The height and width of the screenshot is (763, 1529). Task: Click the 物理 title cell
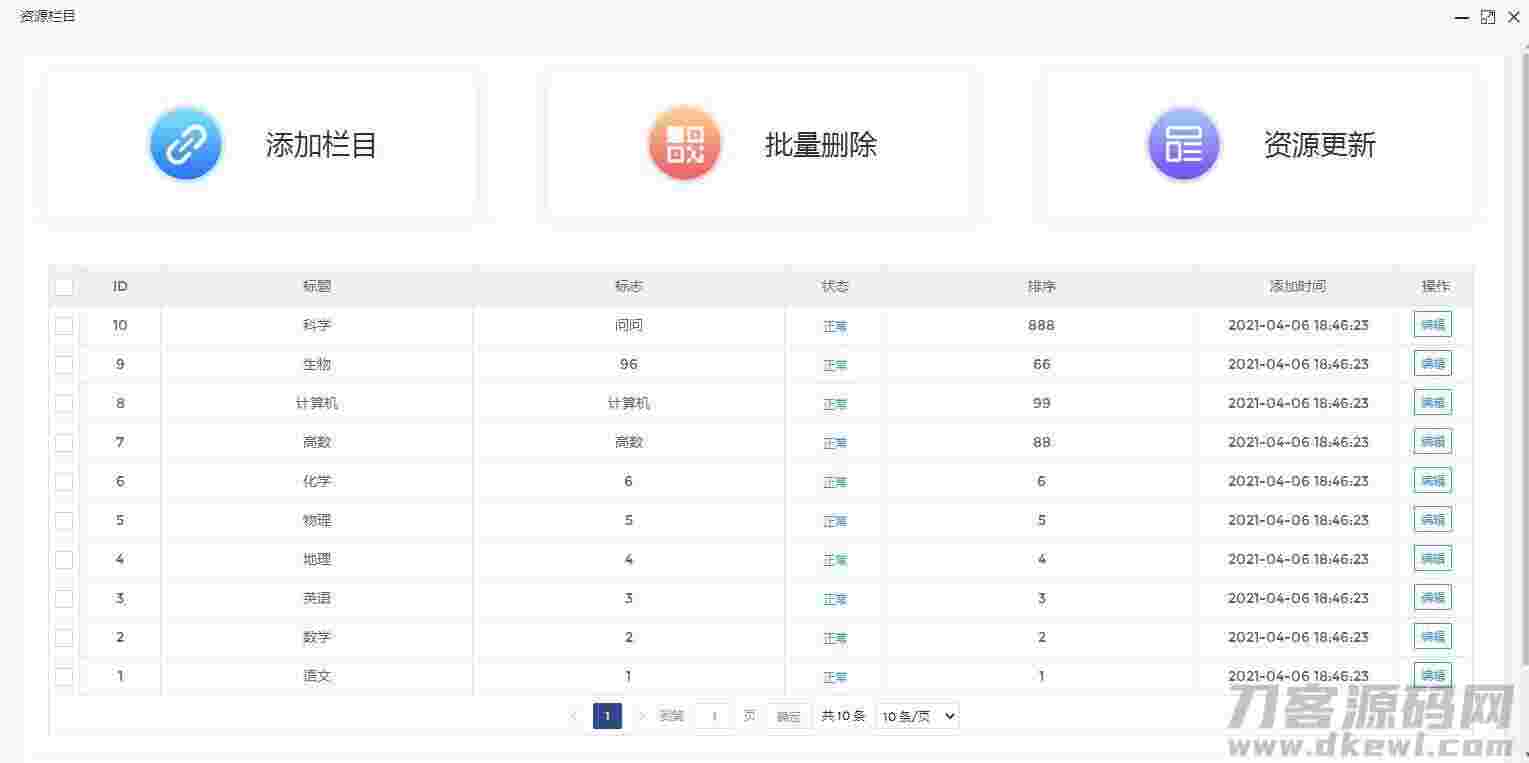(x=317, y=520)
